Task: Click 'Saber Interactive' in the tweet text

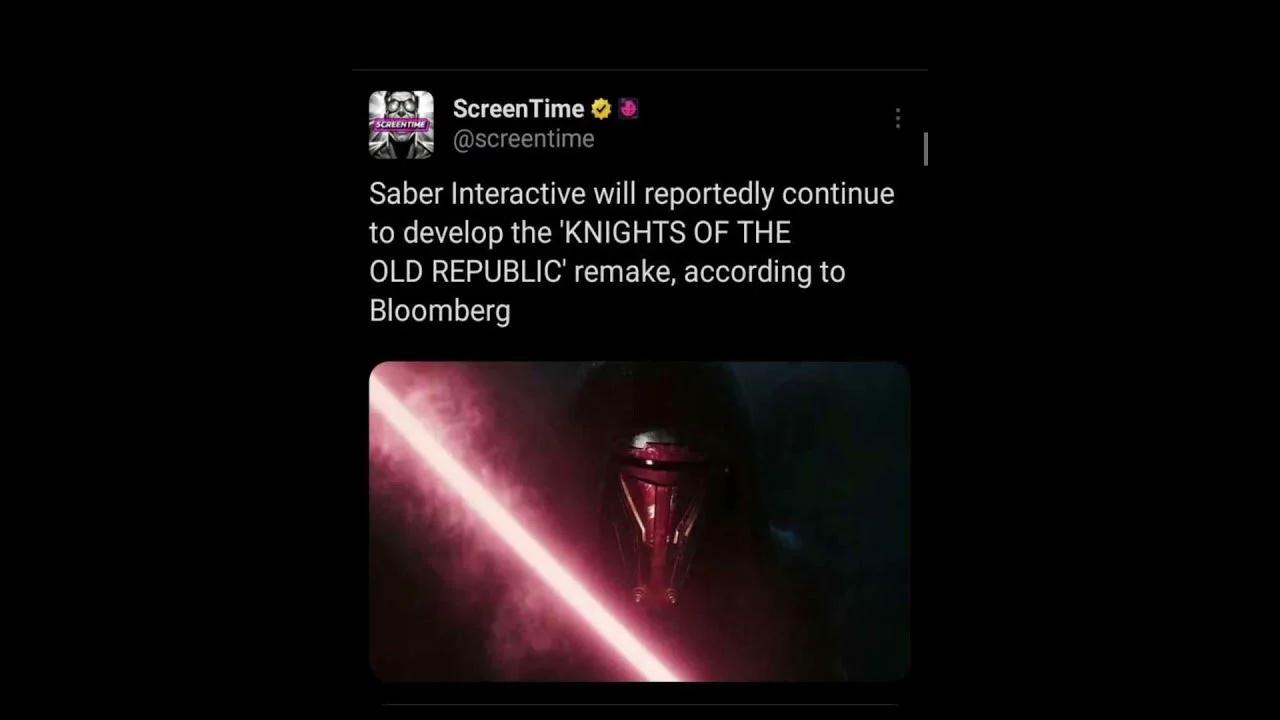Action: (477, 193)
